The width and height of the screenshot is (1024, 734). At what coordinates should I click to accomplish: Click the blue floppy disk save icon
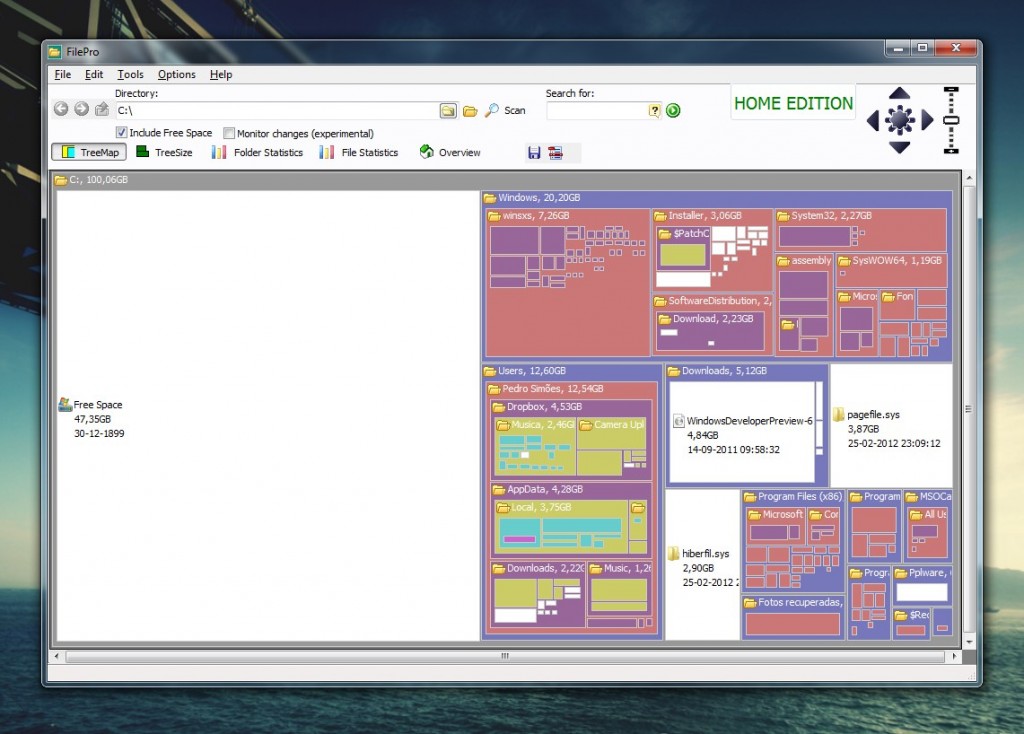click(x=534, y=153)
